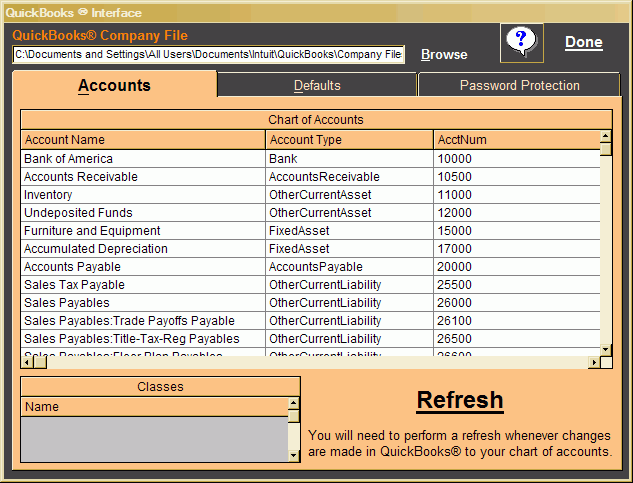Image resolution: width=633 pixels, height=483 pixels.
Task: Click the chart horizontal scroll right arrow
Action: tap(594, 363)
